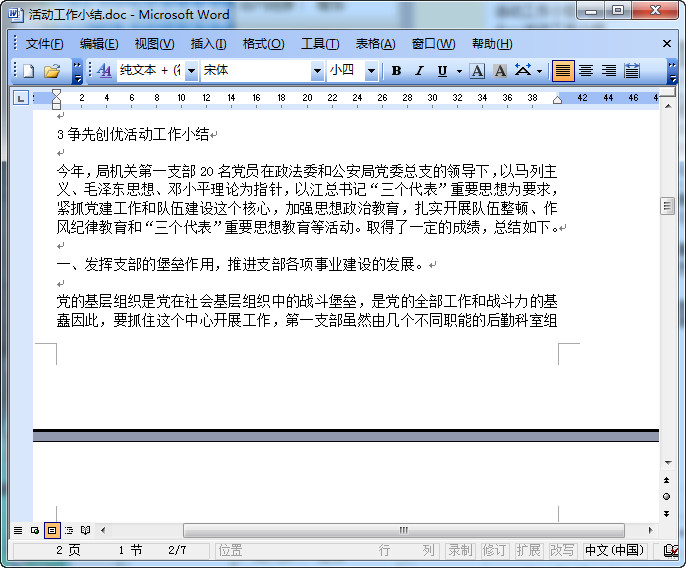Screen dimensions: 686x568
Task: Click spelling and grammar status icon
Action: point(671,550)
